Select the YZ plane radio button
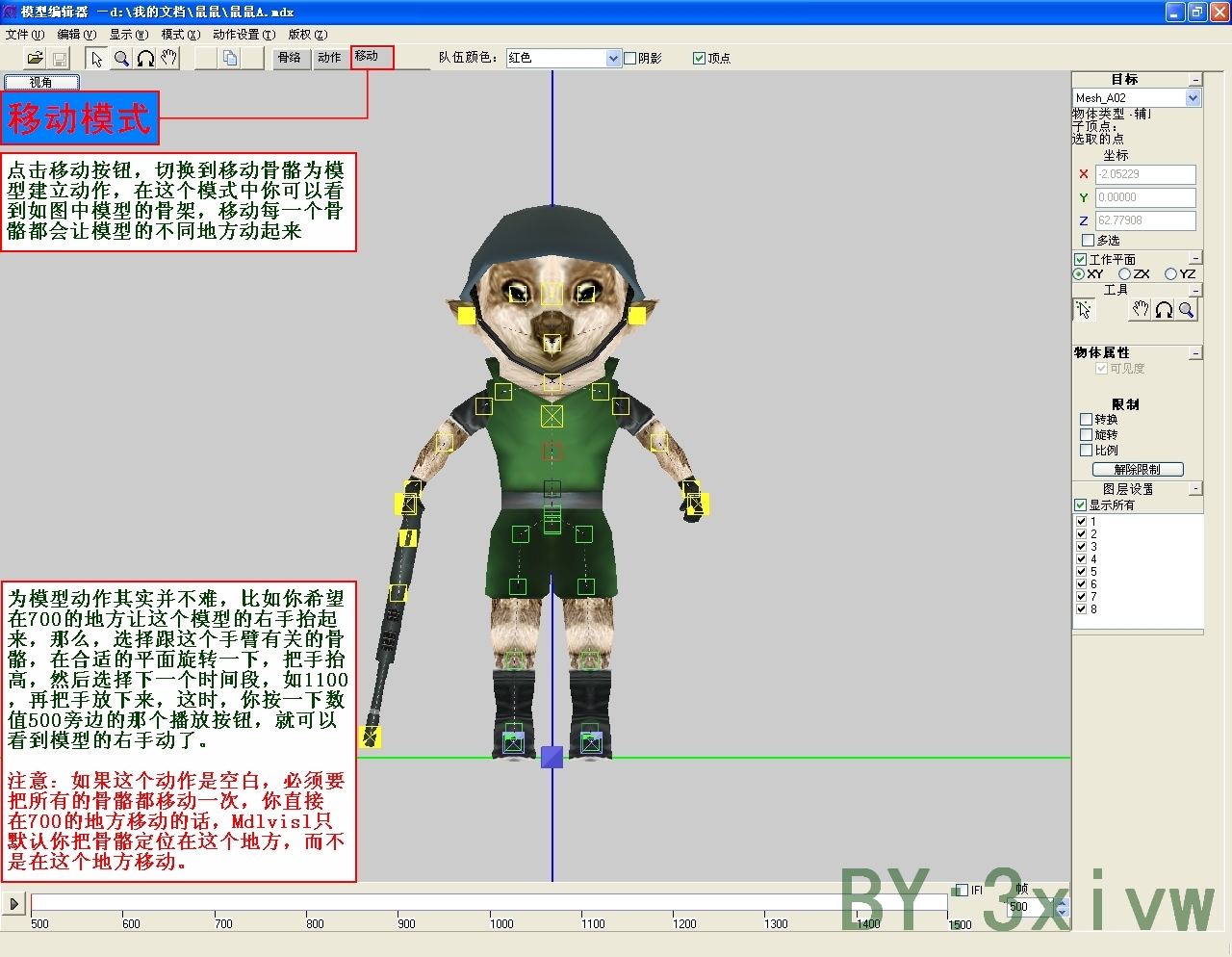This screenshot has width=1232, height=957. click(1170, 274)
